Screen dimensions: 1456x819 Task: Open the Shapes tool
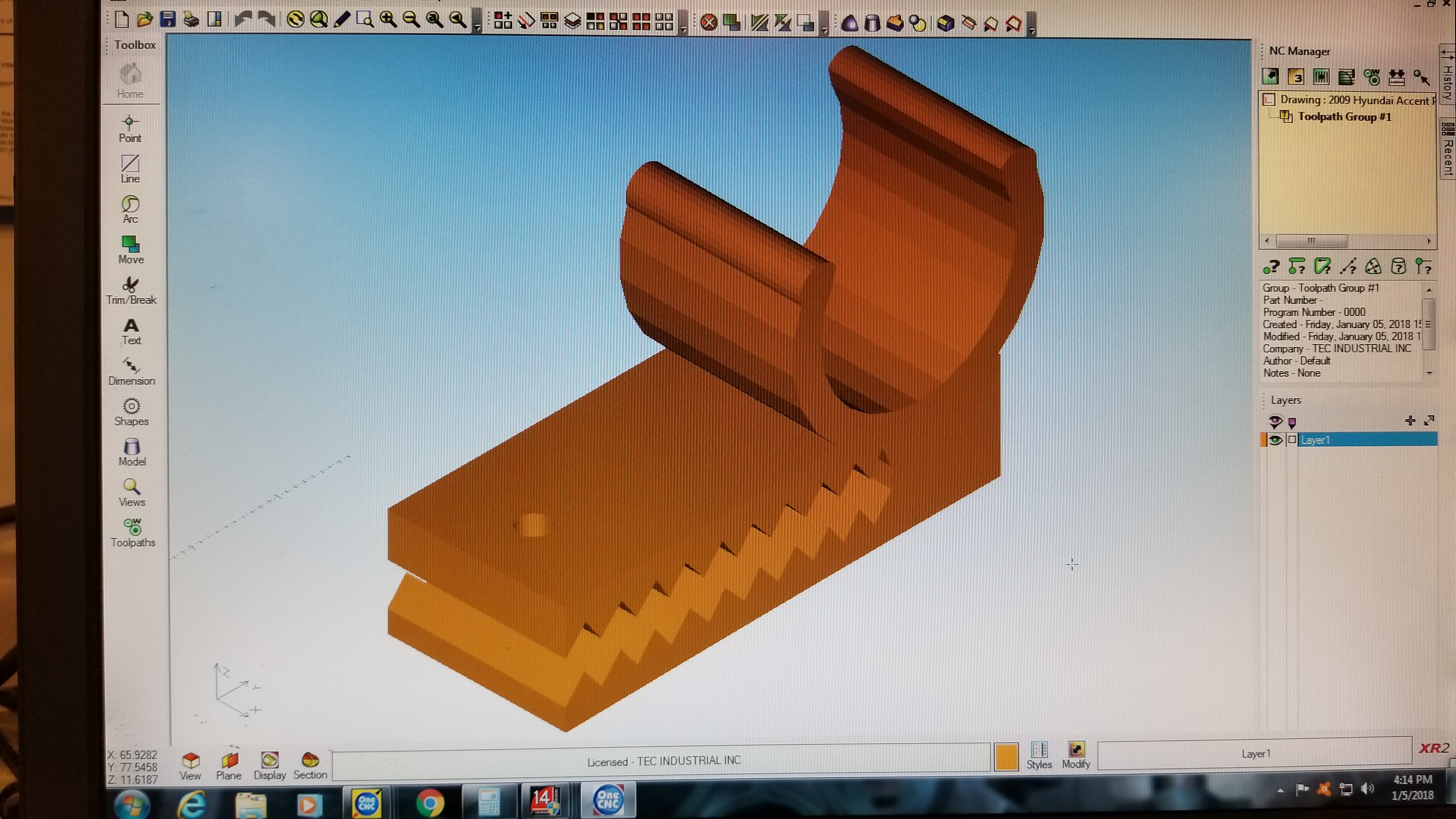131,412
